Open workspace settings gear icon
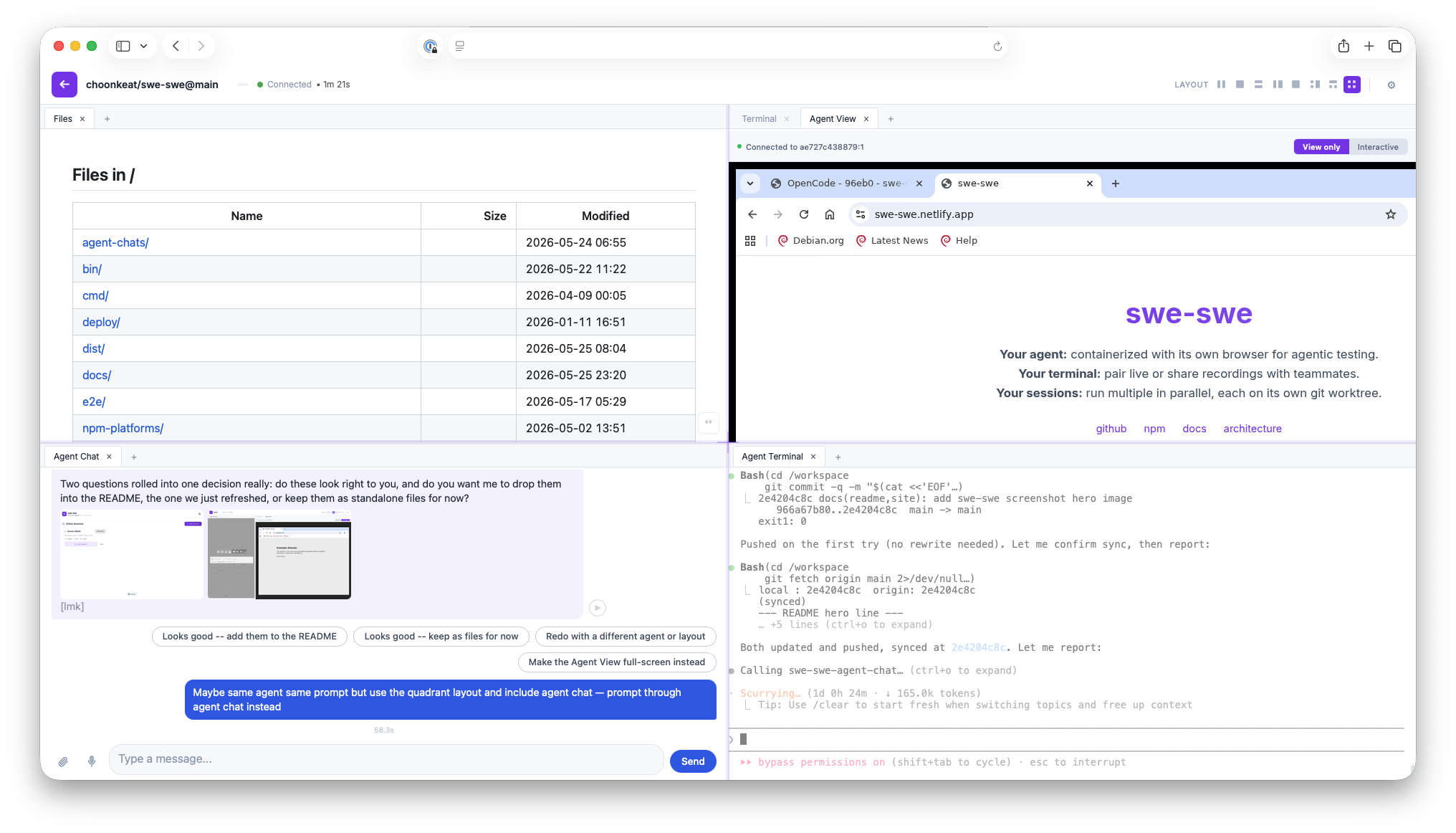Viewport: 1456px width, 833px height. click(x=1391, y=85)
